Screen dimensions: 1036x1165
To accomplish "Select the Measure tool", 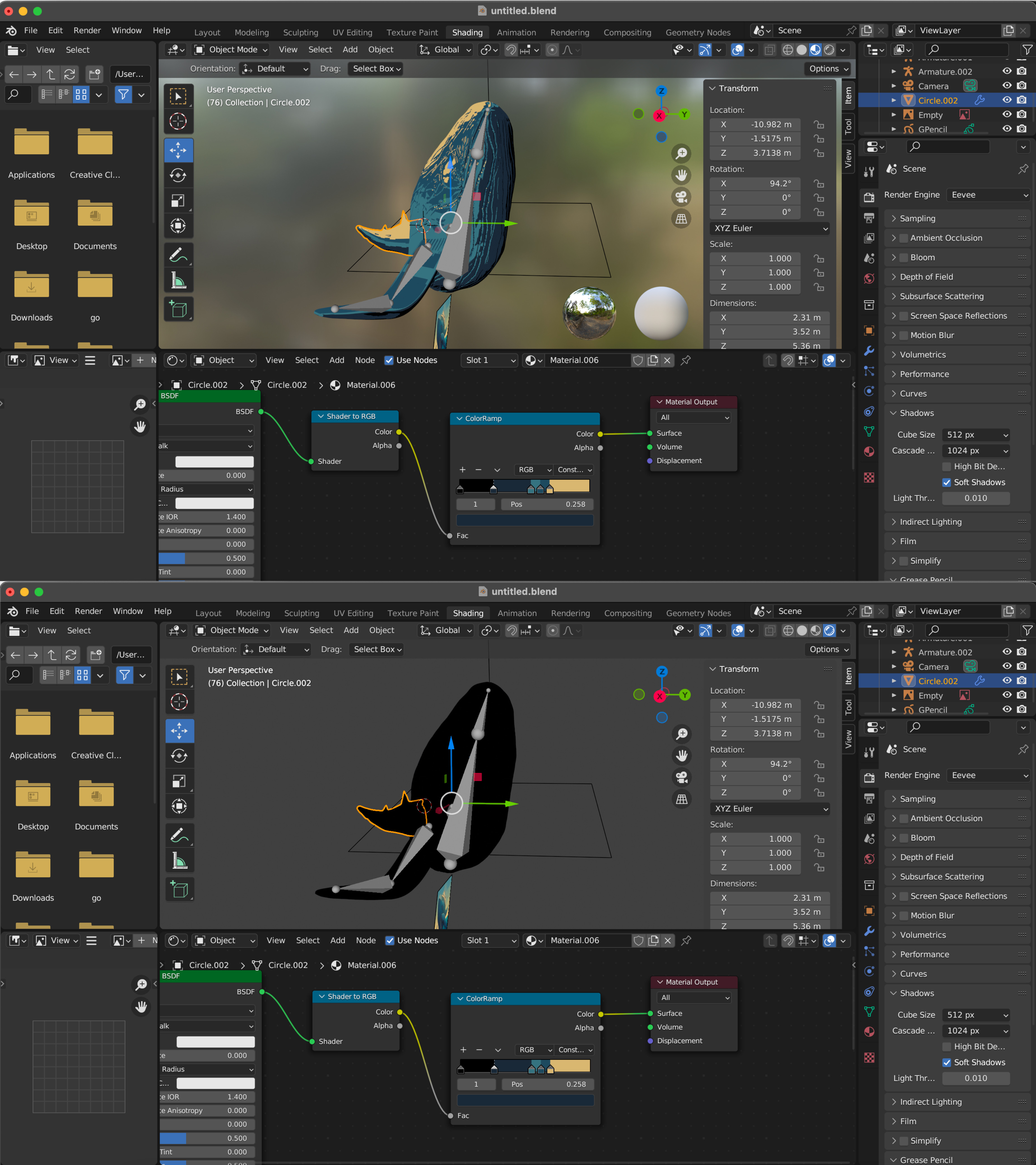I will point(178,279).
